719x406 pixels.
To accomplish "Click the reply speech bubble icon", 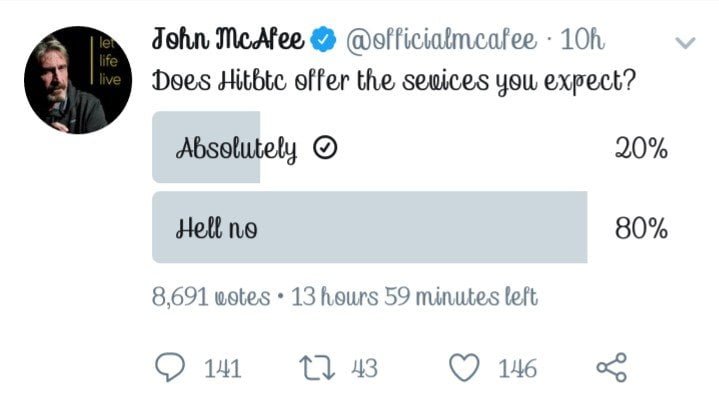I will pyautogui.click(x=171, y=368).
